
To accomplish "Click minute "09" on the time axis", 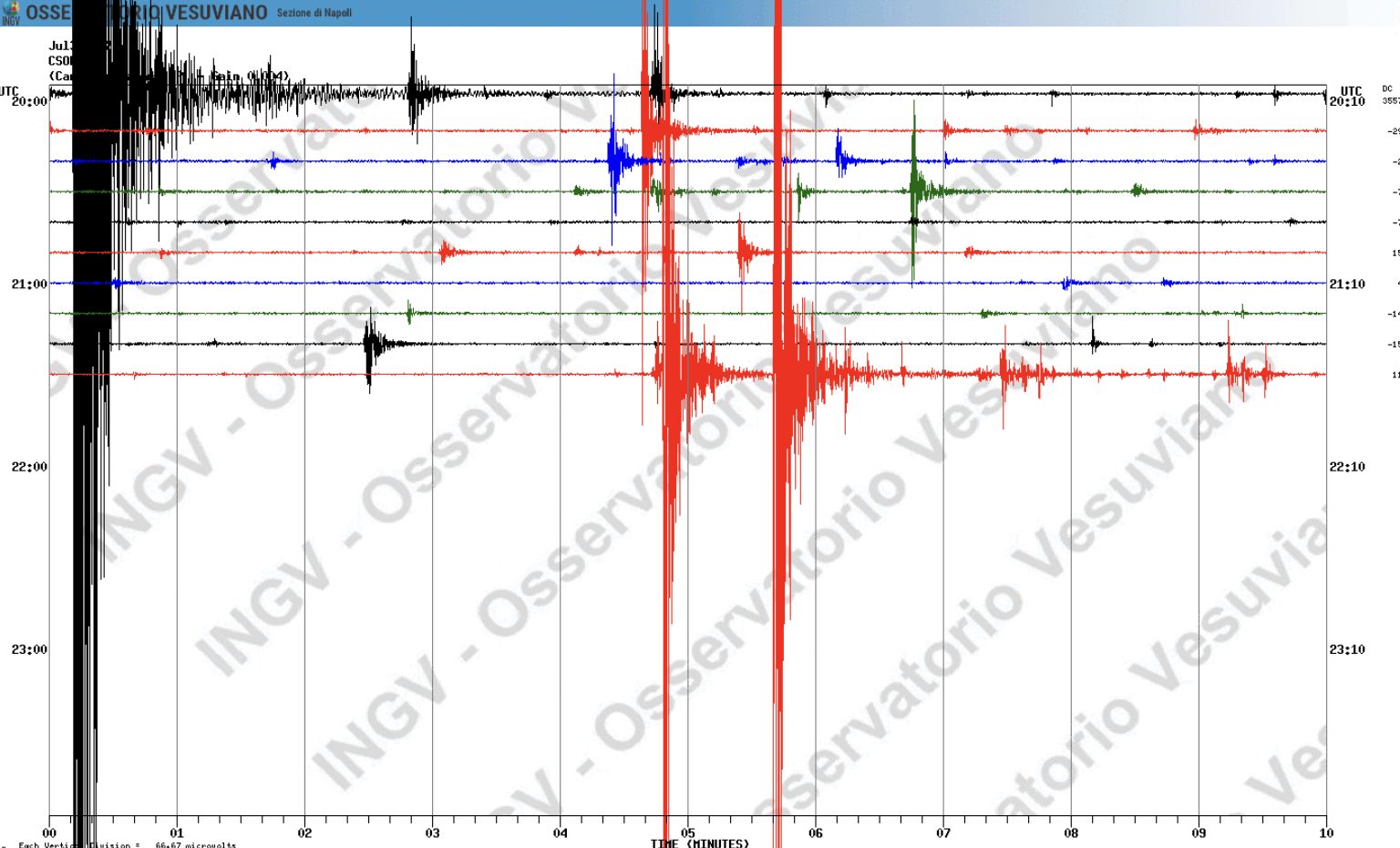I will click(1199, 832).
